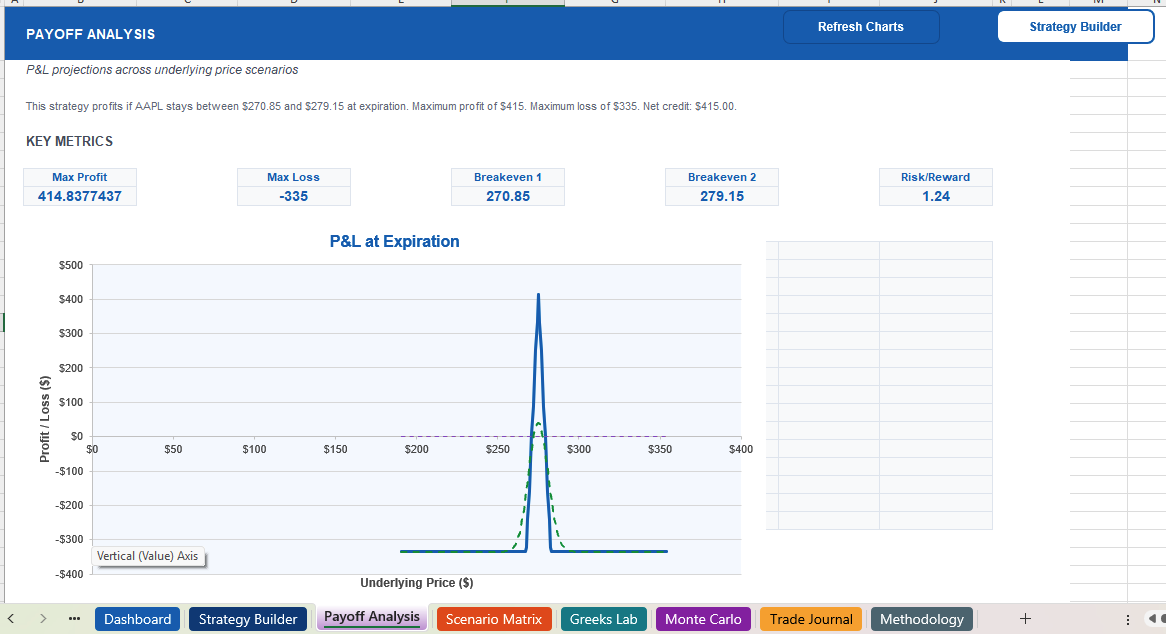This screenshot has height=634, width=1166.
Task: Show hidden sheet tabs via ellipsis icon
Action: [74, 619]
